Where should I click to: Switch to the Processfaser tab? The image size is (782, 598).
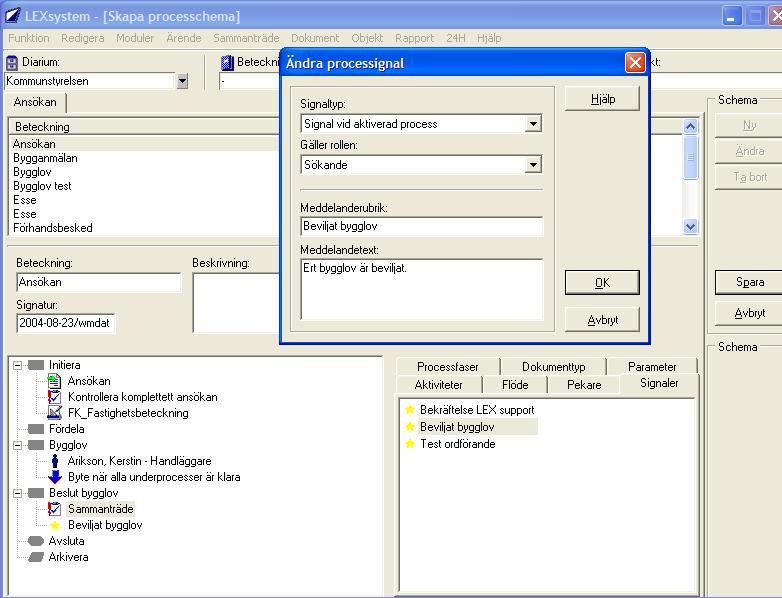447,367
